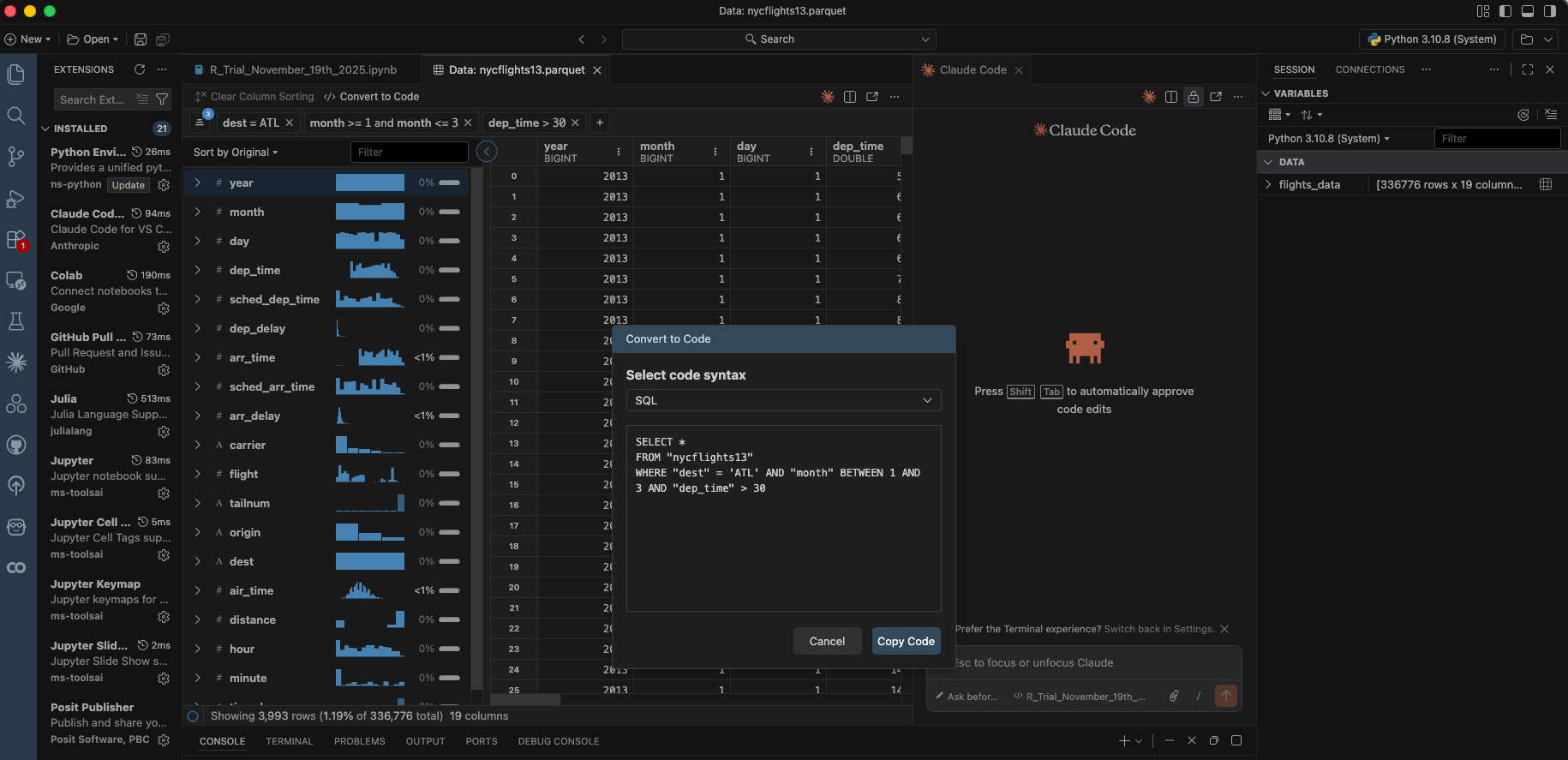Click attach file paperclip in Claude input
Viewport: 1568px width, 760px height.
click(1174, 696)
